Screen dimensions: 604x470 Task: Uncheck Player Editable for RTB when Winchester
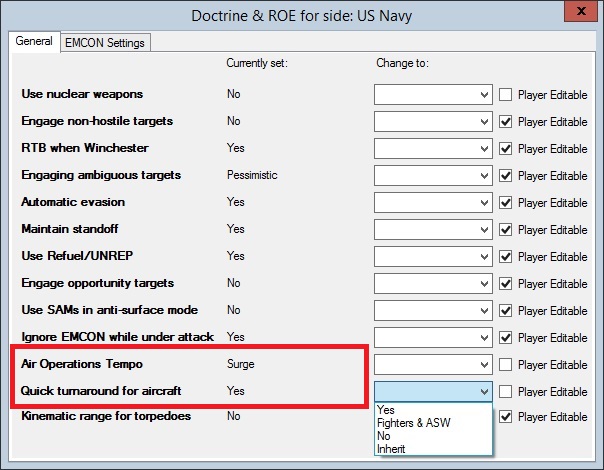pos(505,149)
